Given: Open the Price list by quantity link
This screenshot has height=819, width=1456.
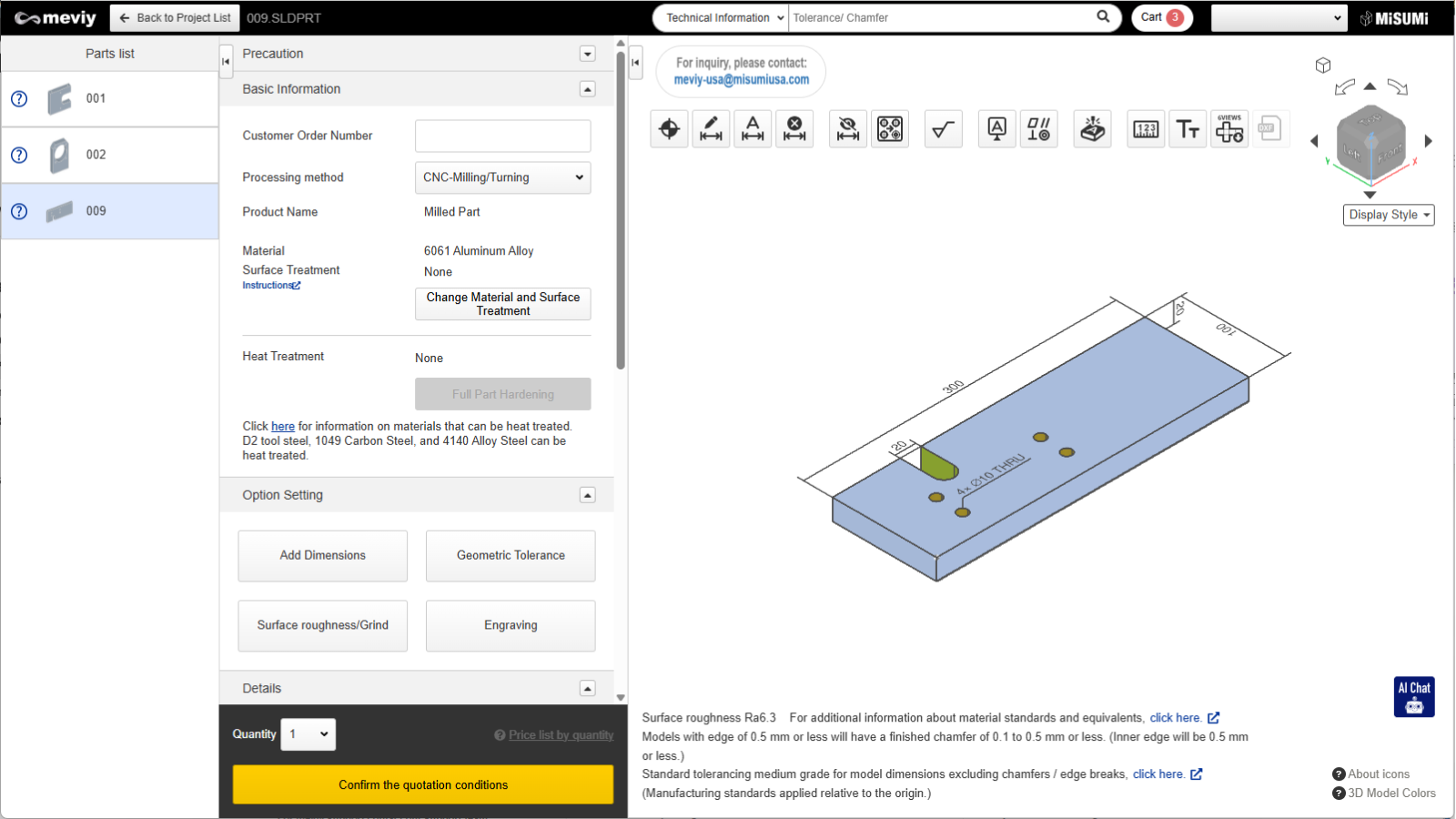Looking at the screenshot, I should coord(561,735).
